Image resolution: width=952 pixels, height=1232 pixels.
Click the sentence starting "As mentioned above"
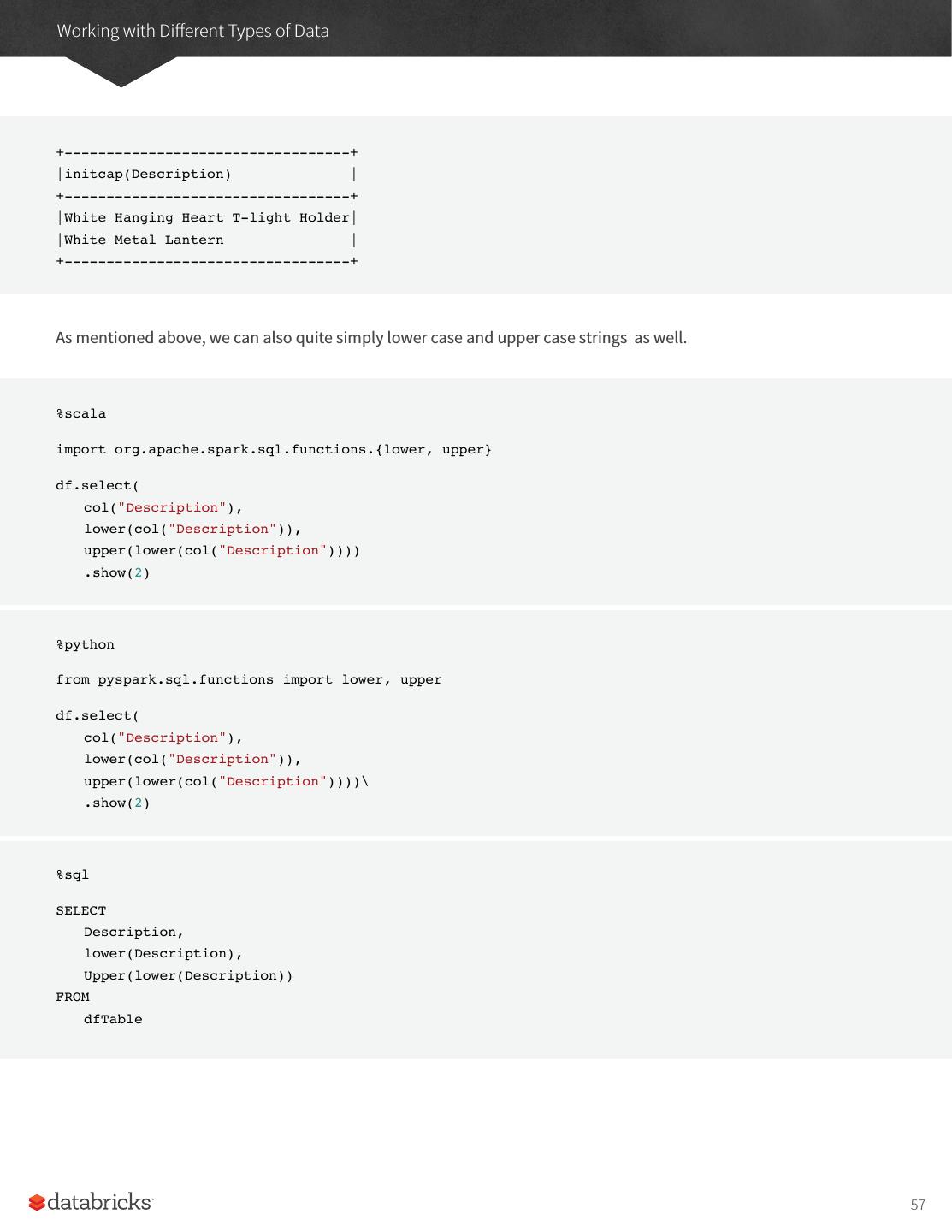(x=370, y=337)
